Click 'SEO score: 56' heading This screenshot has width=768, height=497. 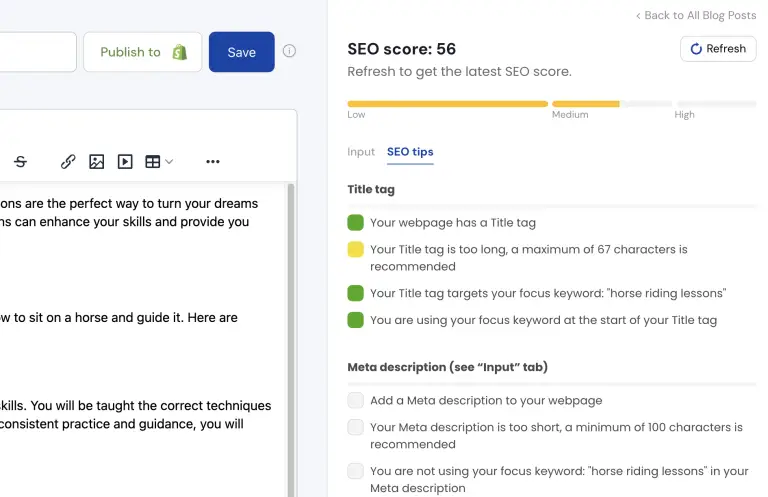pos(402,49)
